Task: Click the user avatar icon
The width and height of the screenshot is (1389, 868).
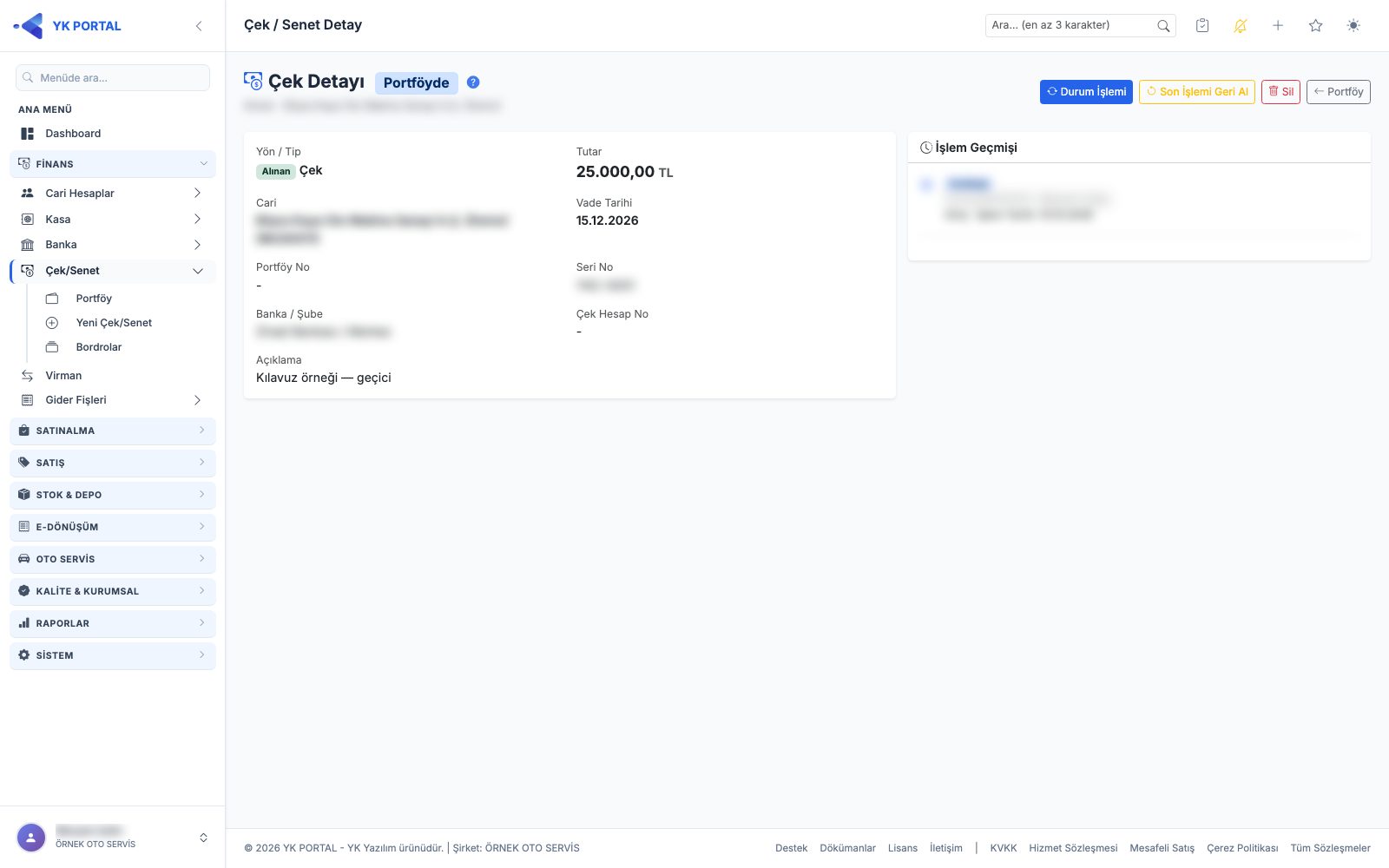Action: (31, 838)
